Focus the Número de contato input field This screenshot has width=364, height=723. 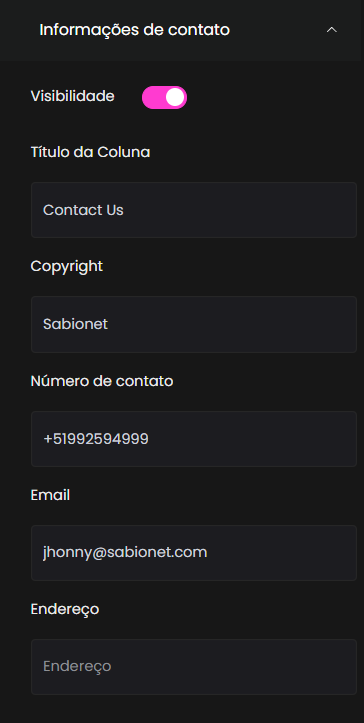(194, 439)
